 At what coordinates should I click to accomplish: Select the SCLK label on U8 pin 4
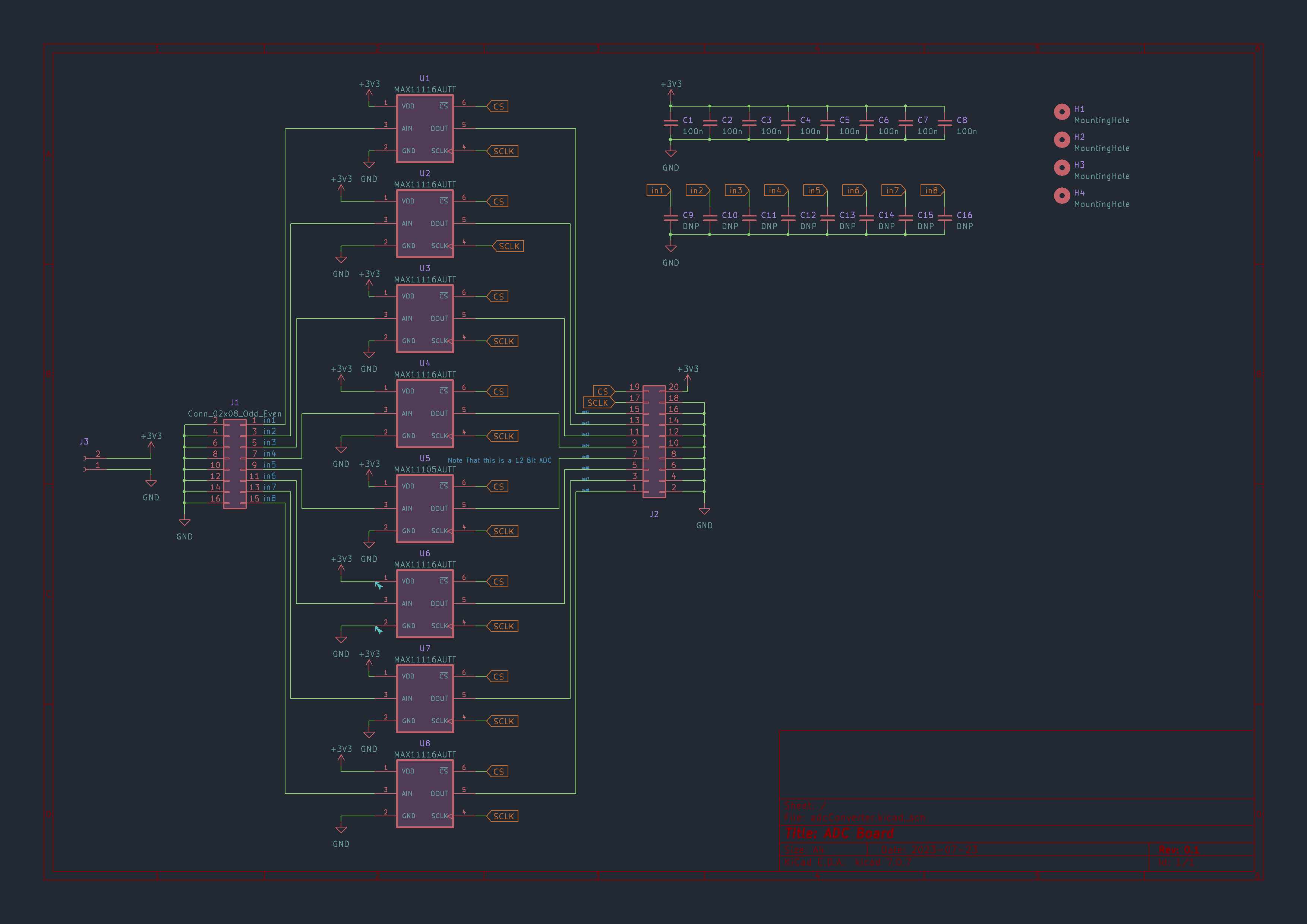(x=503, y=816)
